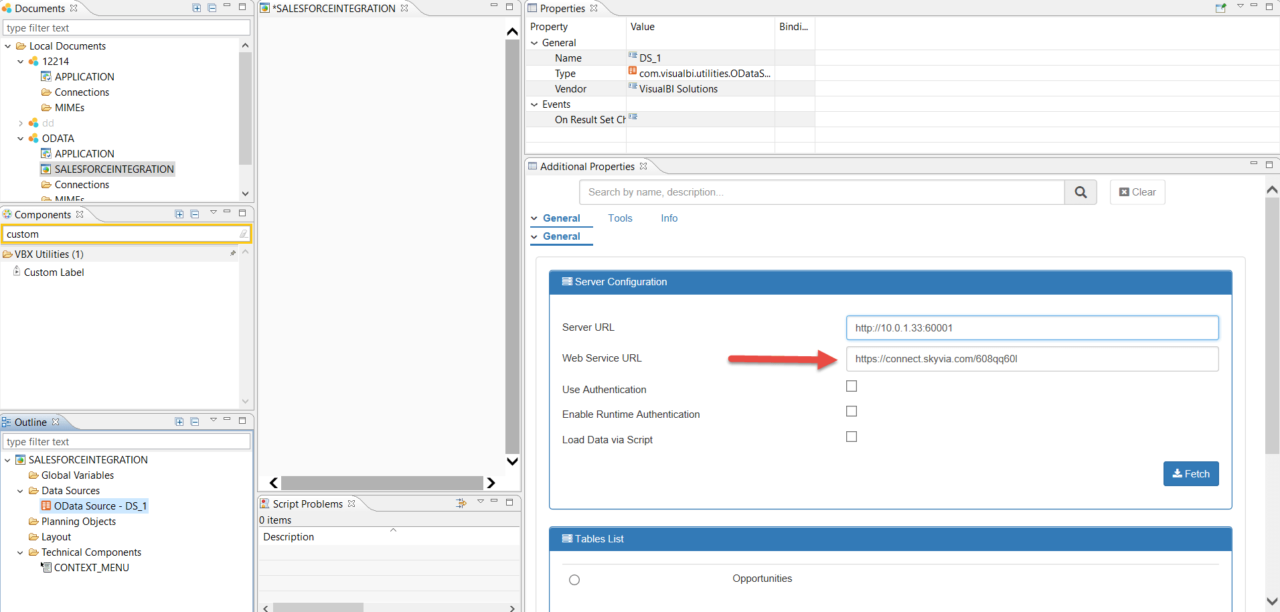Click the expand all icon in Components panel
Image resolution: width=1280 pixels, height=612 pixels.
pyautogui.click(x=178, y=213)
